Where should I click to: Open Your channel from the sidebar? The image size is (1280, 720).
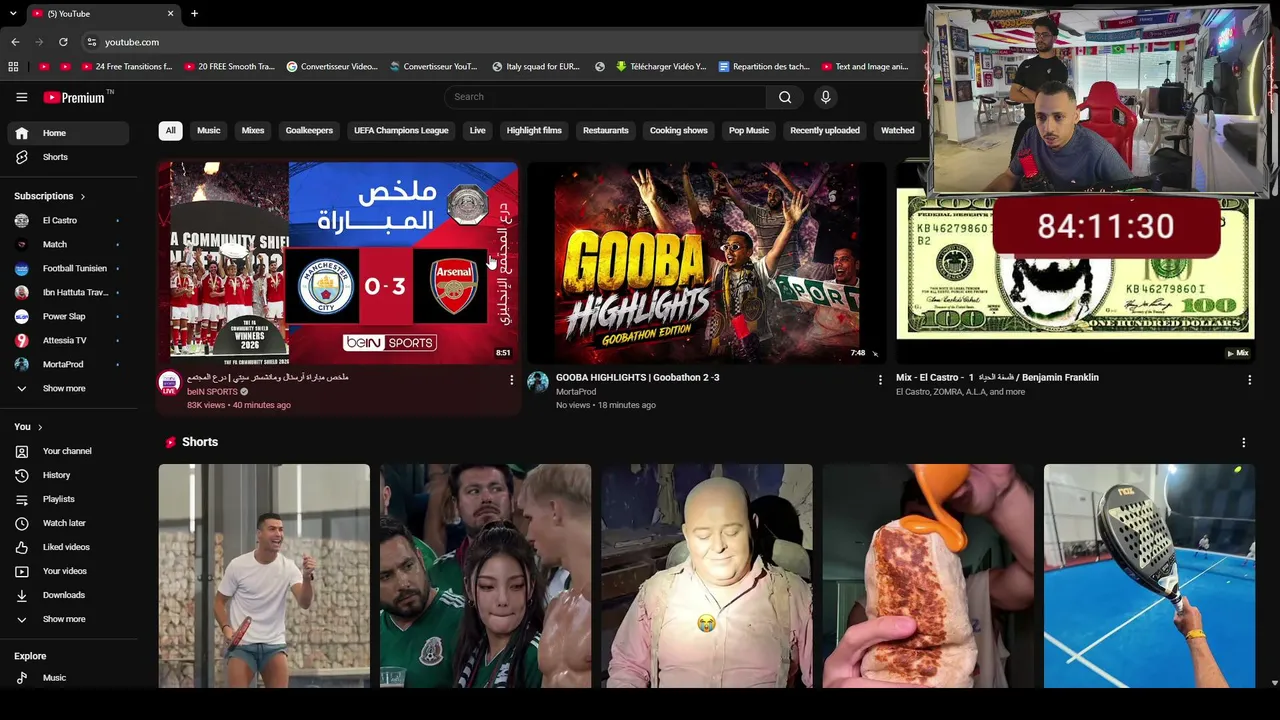pyautogui.click(x=68, y=451)
